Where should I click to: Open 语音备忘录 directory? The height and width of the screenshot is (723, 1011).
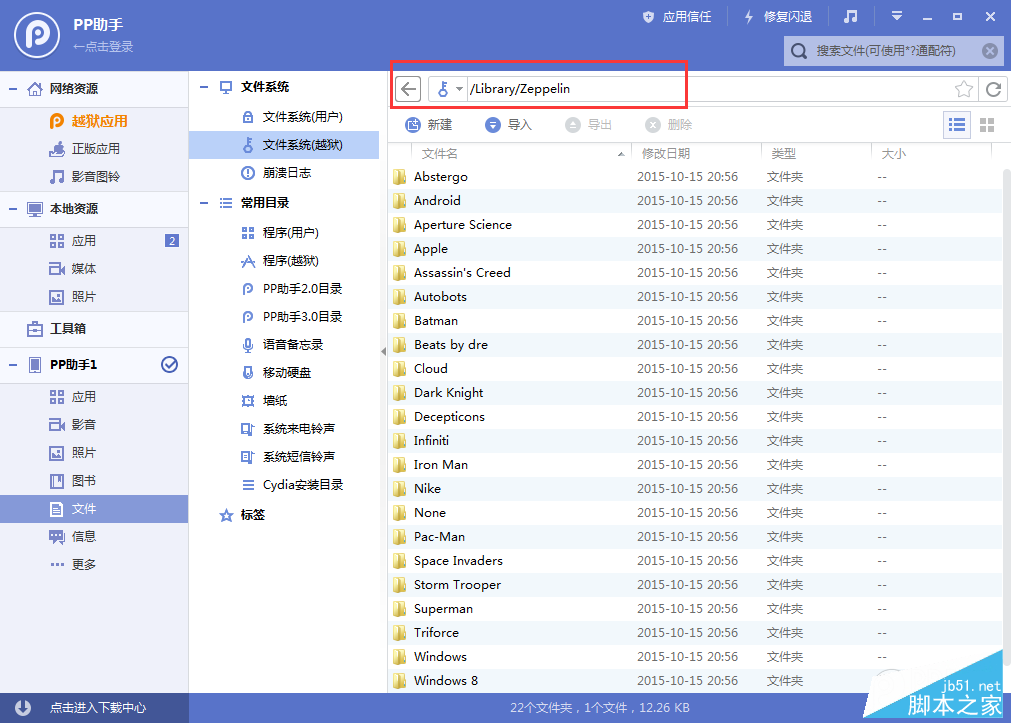tap(282, 344)
